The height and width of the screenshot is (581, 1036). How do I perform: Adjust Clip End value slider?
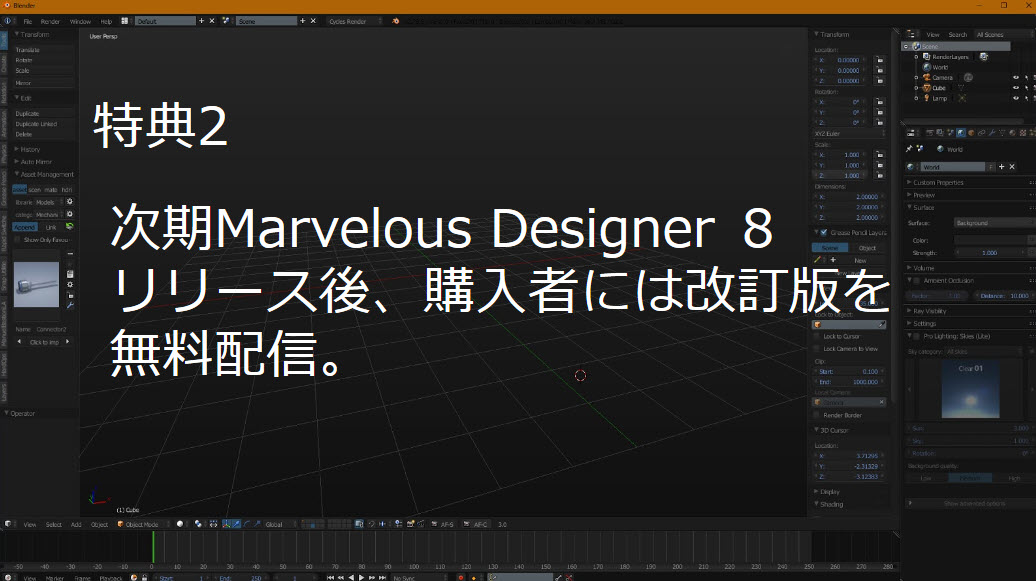click(x=850, y=382)
